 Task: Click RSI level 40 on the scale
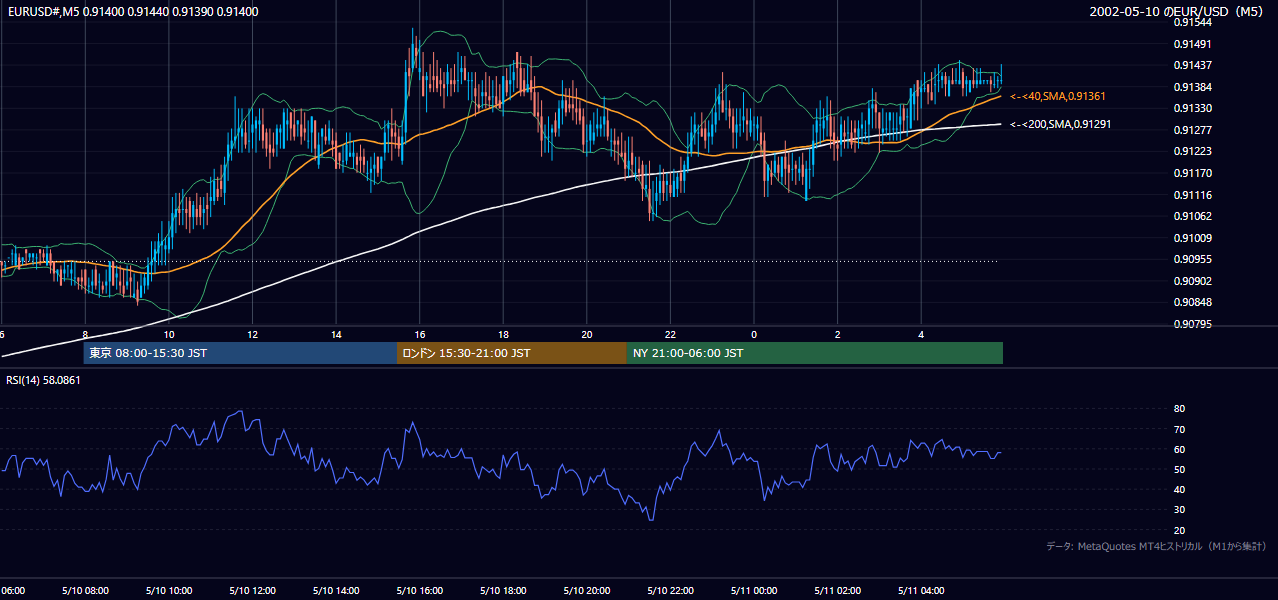click(1179, 489)
